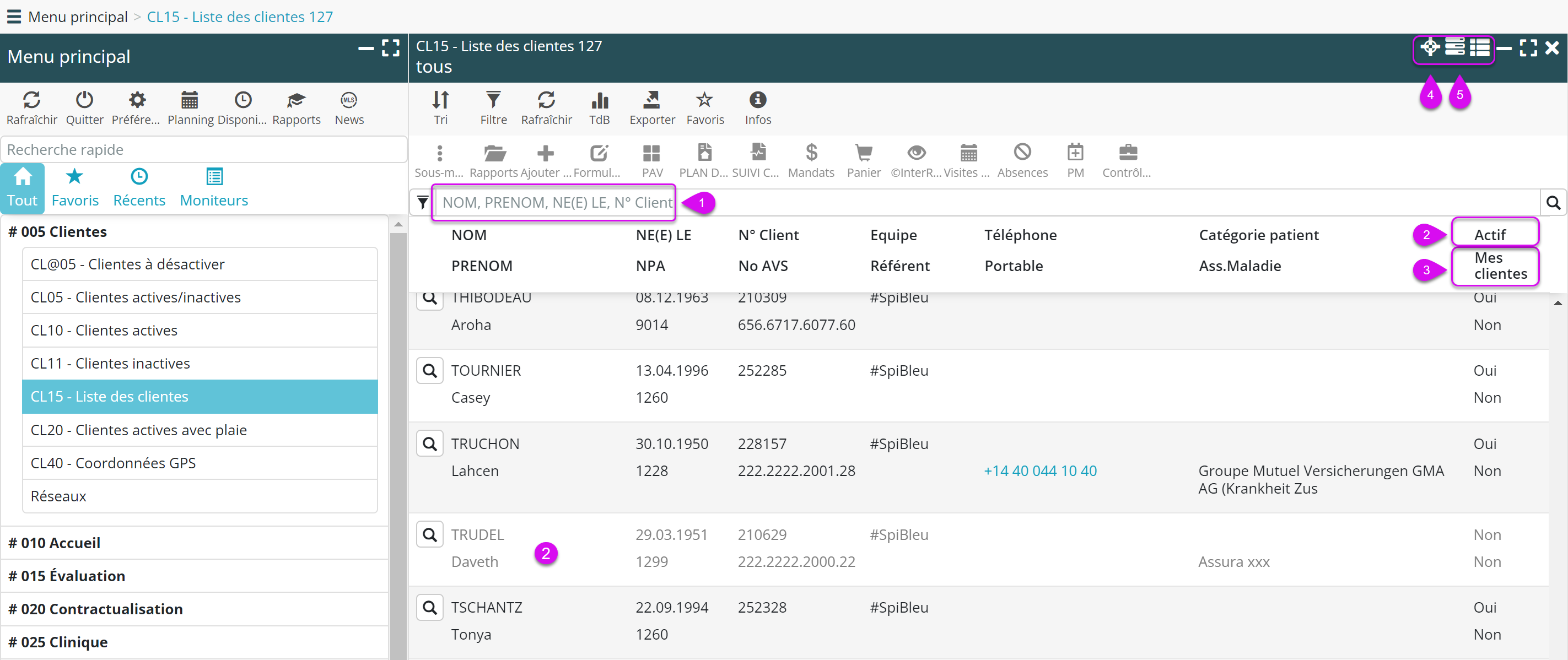Switch to the Favoris tab

tap(75, 188)
